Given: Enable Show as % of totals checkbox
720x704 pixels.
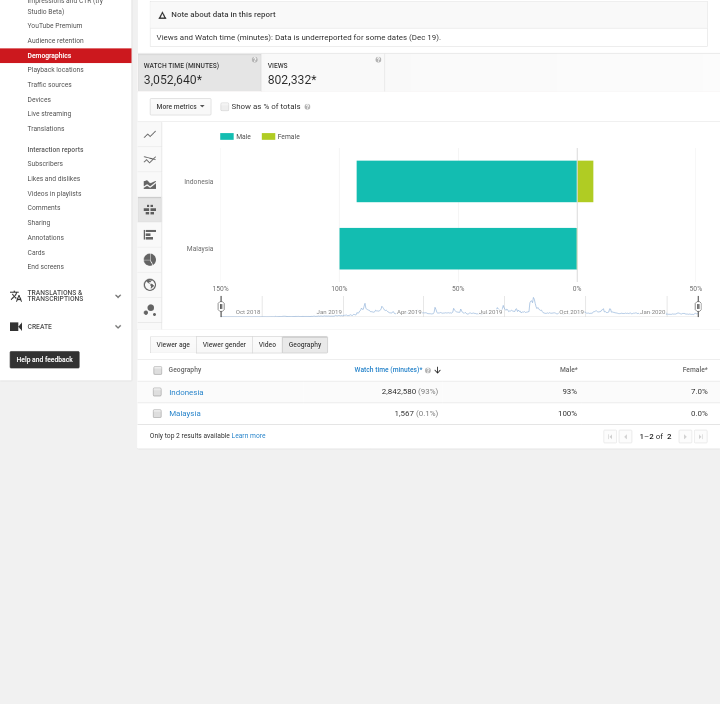Looking at the screenshot, I should click(224, 106).
